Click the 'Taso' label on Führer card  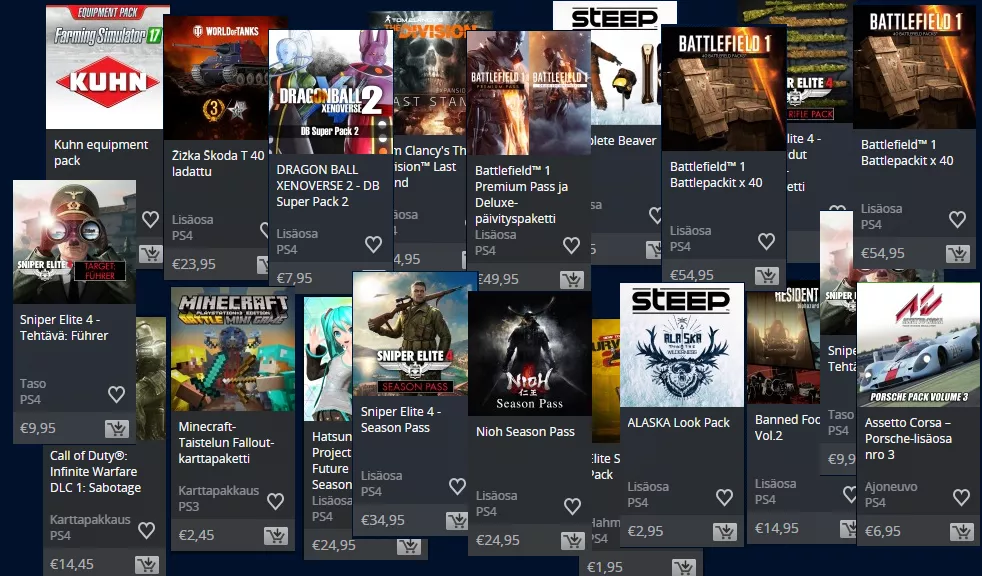click(33, 384)
